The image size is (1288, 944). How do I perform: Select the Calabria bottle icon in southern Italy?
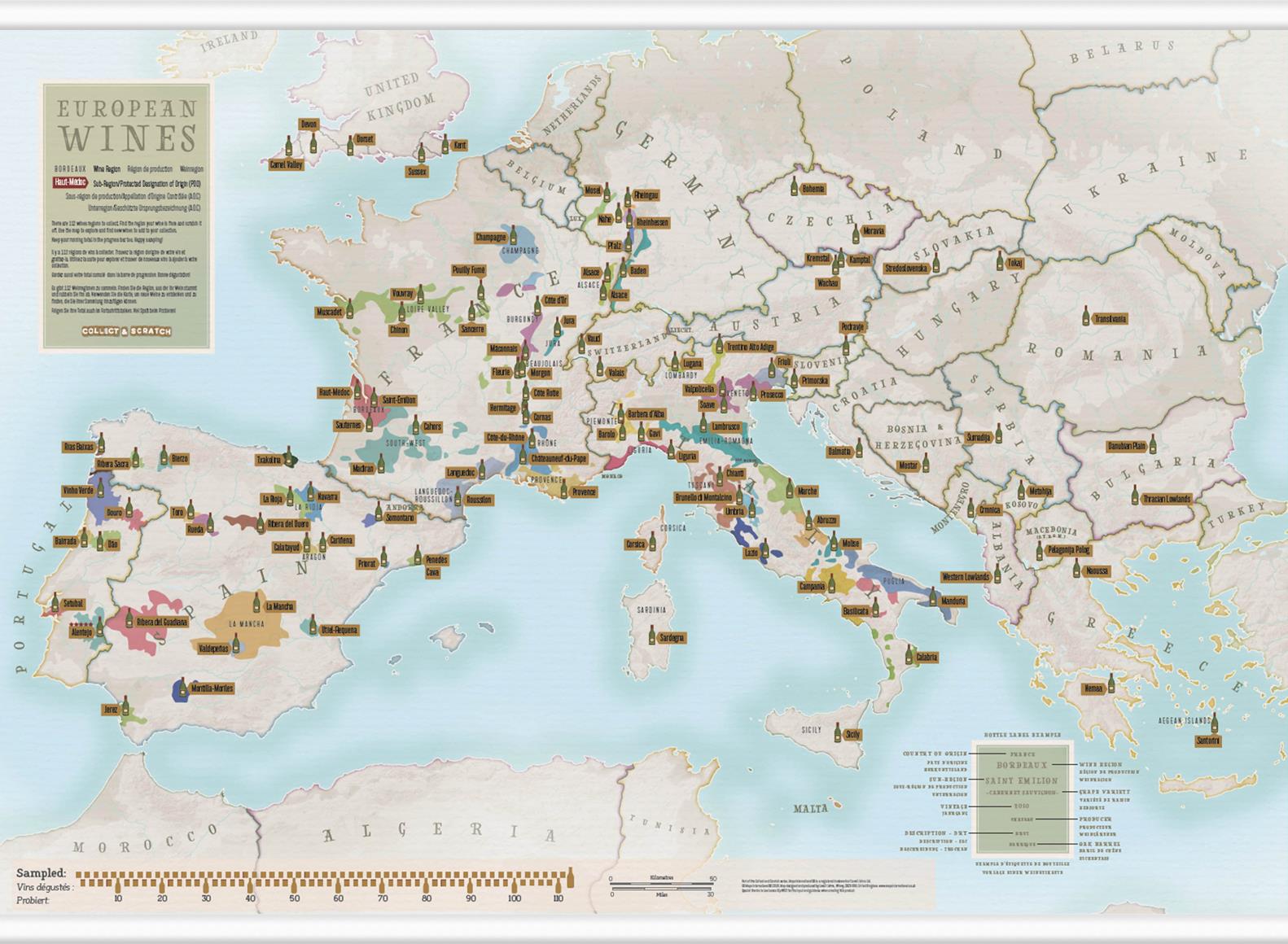coord(909,655)
